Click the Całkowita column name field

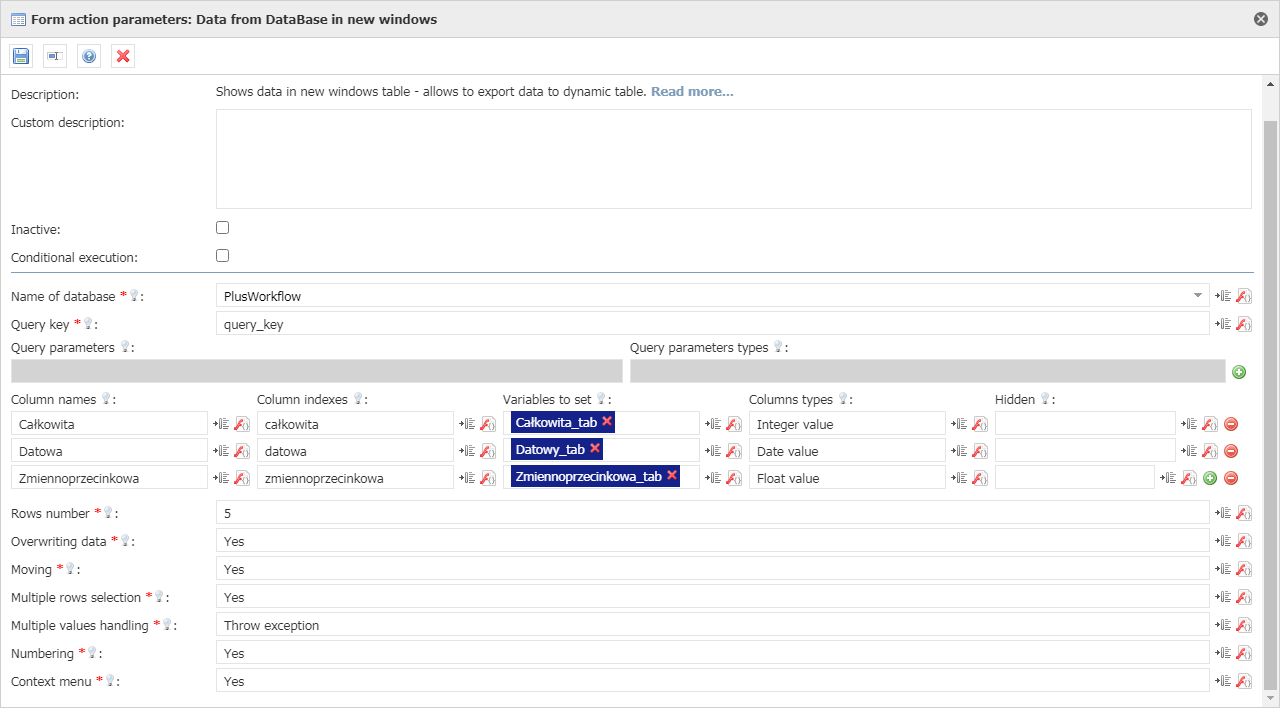[x=109, y=424]
